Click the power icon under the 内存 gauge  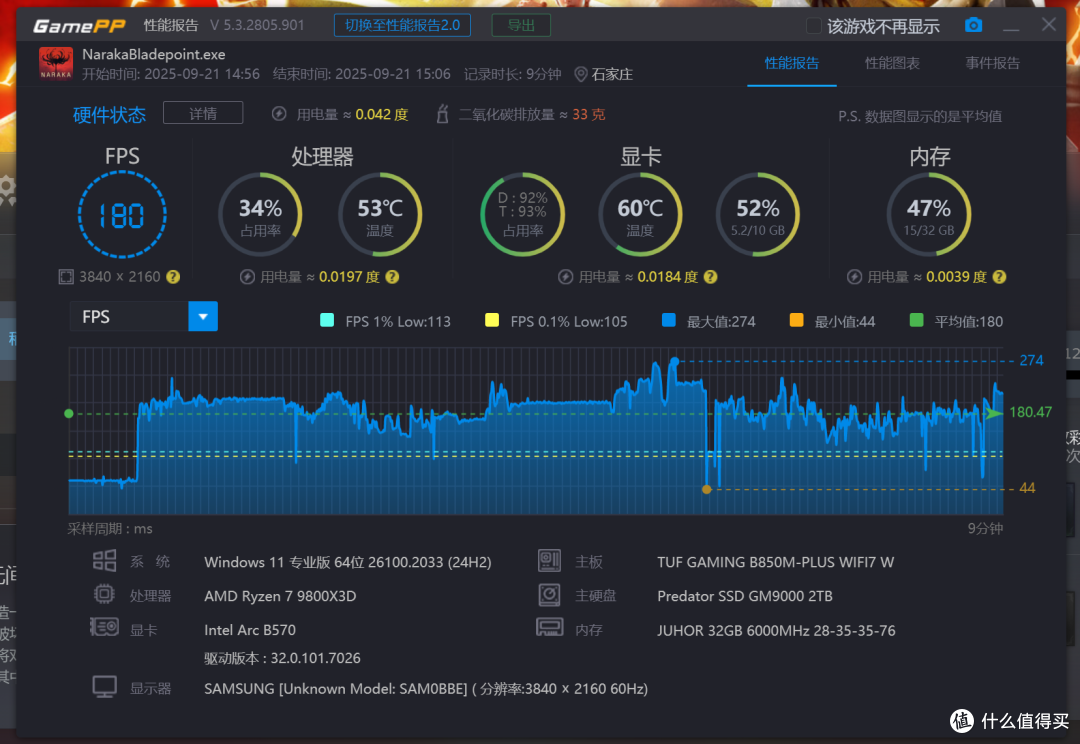pos(854,277)
